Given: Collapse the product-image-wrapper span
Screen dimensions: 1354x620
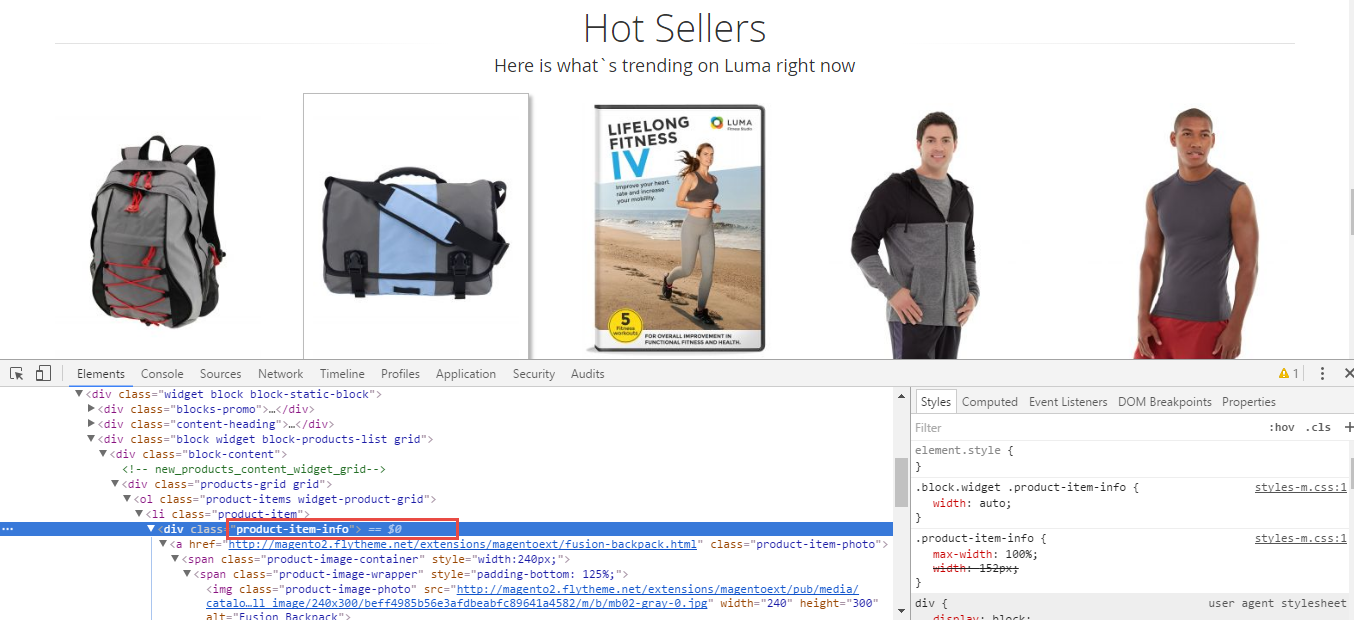Looking at the screenshot, I should 188,574.
